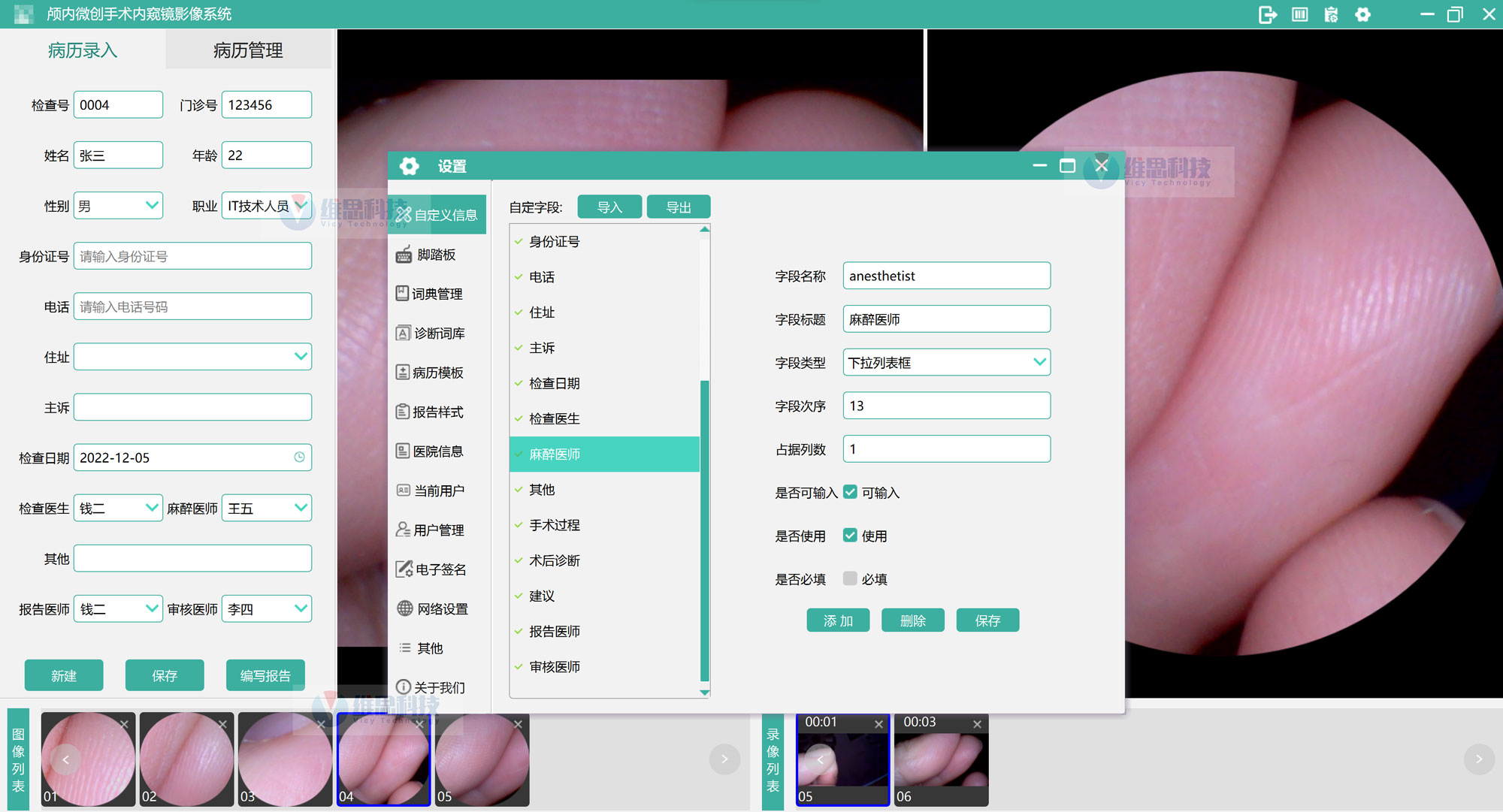
Task: Enable the 必填 required checkbox
Action: click(x=850, y=578)
